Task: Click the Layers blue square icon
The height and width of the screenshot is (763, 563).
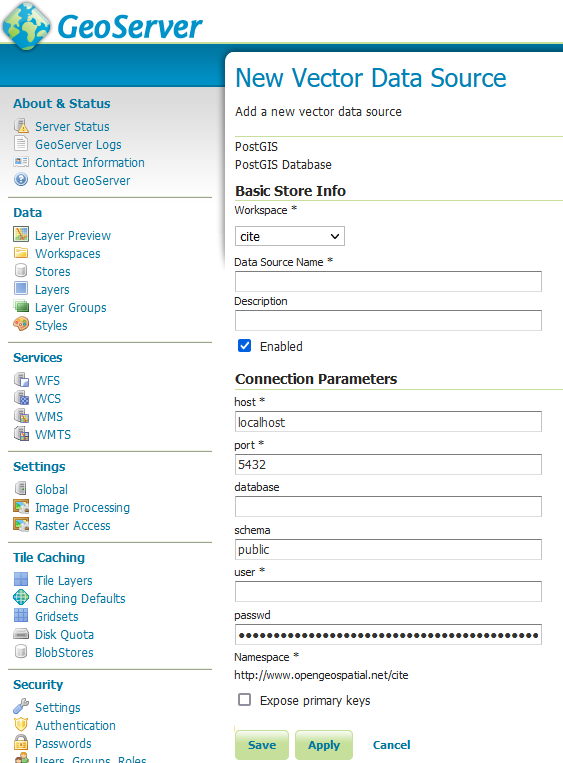Action: pos(21,289)
